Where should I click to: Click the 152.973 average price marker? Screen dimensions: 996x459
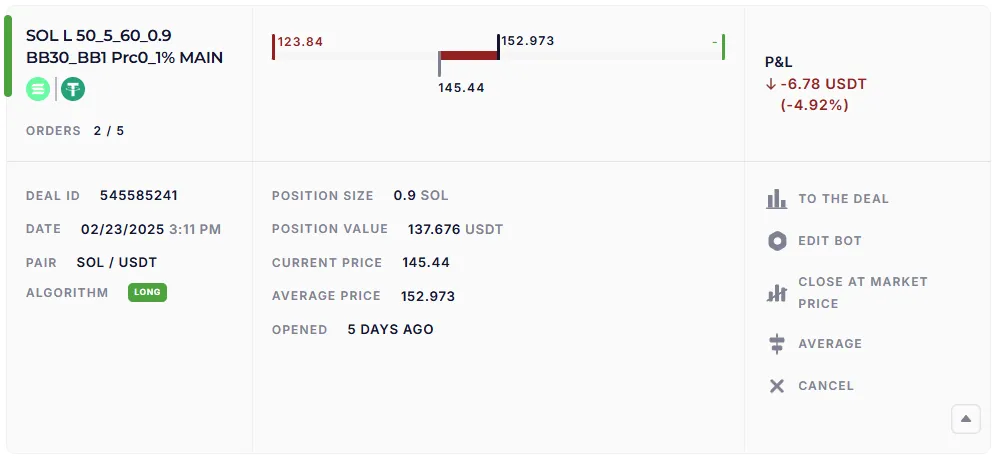point(527,41)
